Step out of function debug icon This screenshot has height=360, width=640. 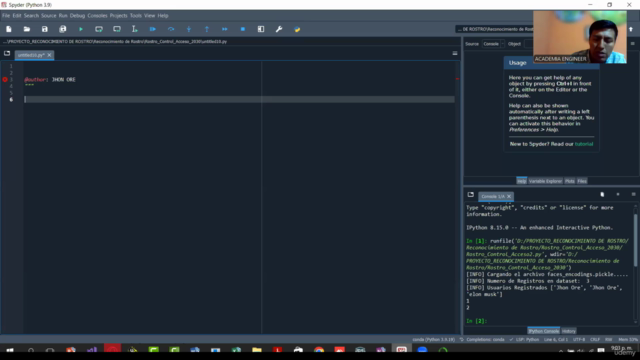(x=207, y=29)
